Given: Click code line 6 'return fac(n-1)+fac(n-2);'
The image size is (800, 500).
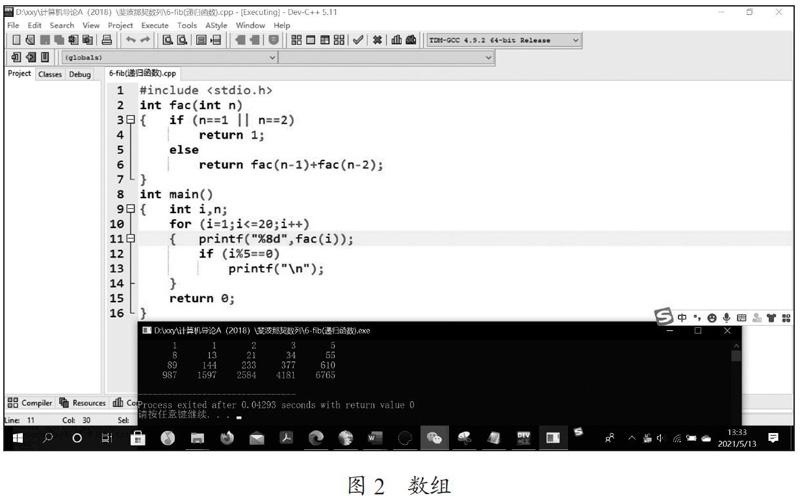Looking at the screenshot, I should coord(291,164).
